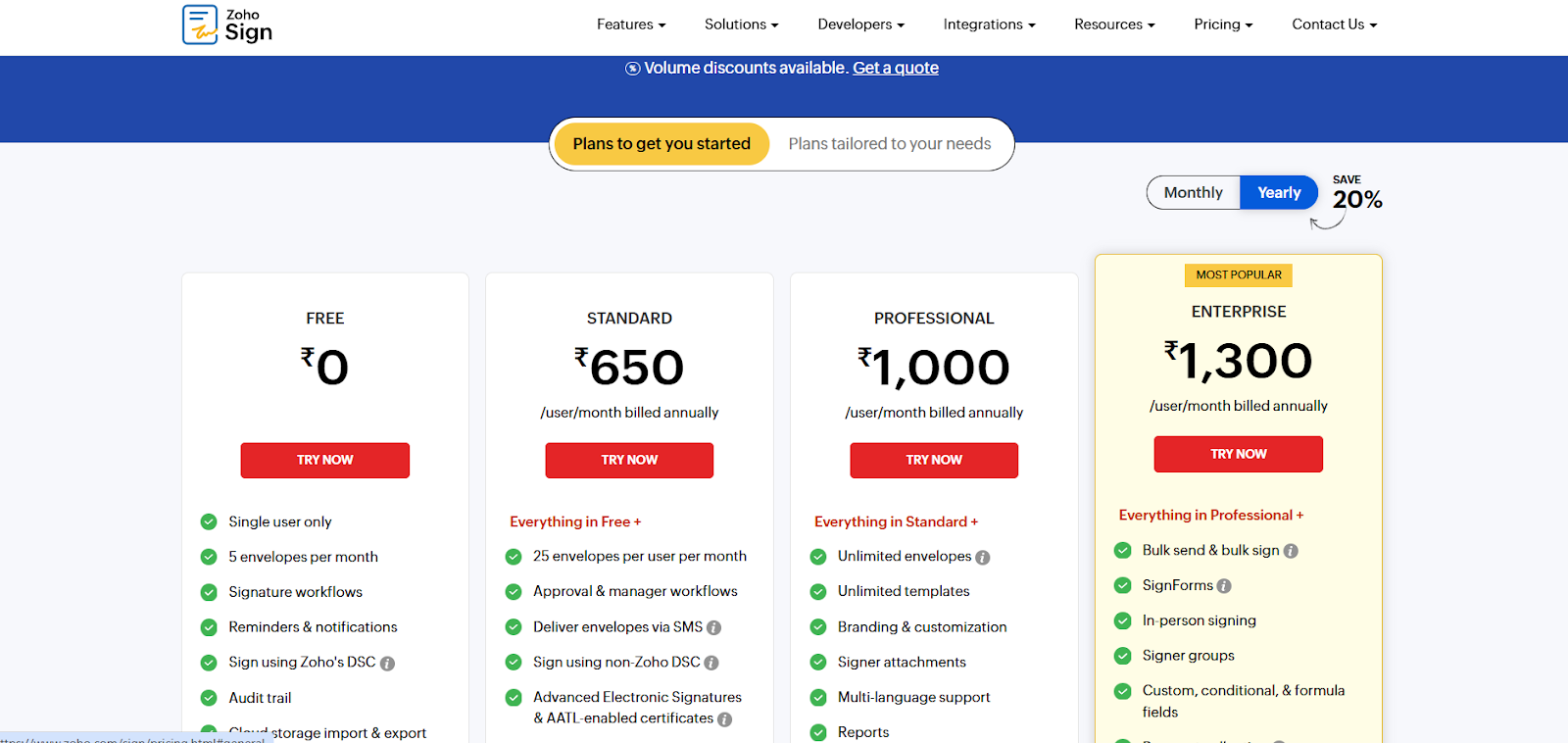
Task: Click TRY NOW under the Free plan
Action: [325, 461]
